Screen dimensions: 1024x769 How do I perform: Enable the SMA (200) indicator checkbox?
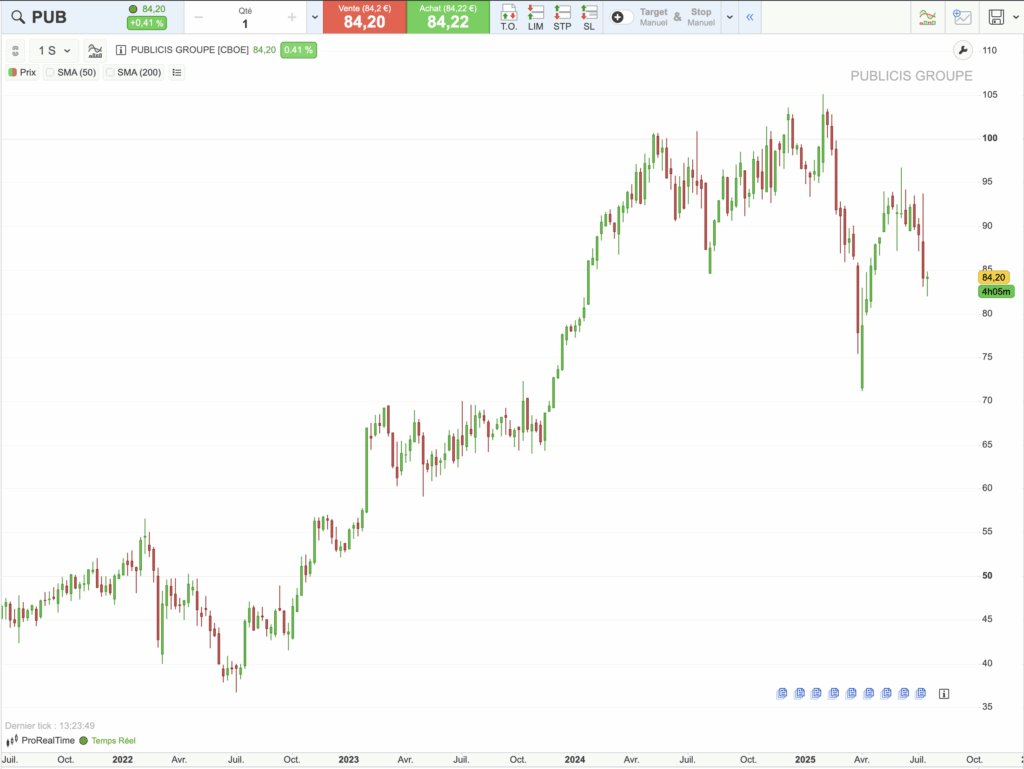pyautogui.click(x=110, y=72)
